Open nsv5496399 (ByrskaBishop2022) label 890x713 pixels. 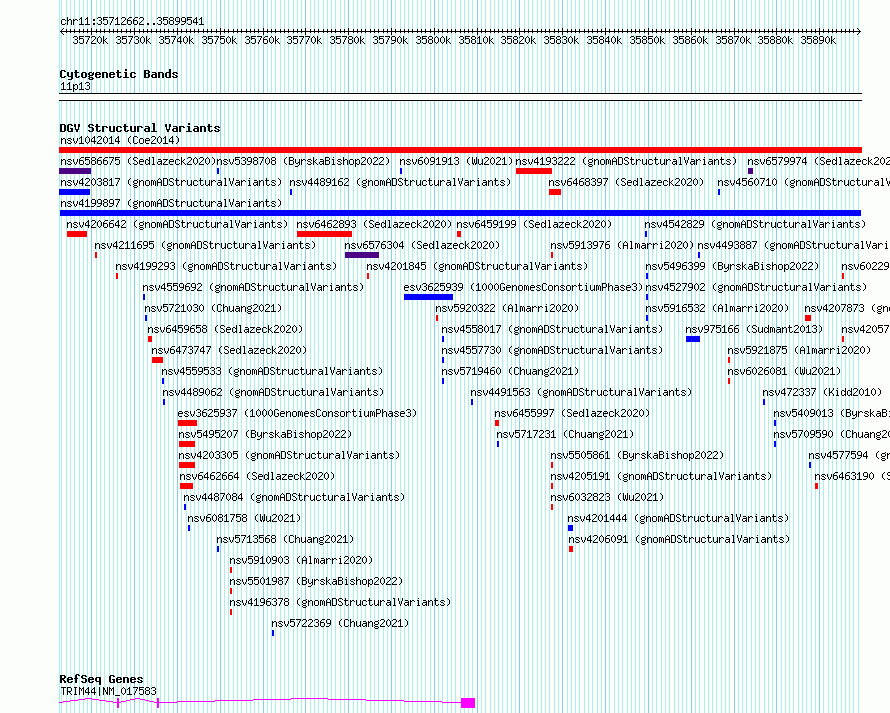732,266
